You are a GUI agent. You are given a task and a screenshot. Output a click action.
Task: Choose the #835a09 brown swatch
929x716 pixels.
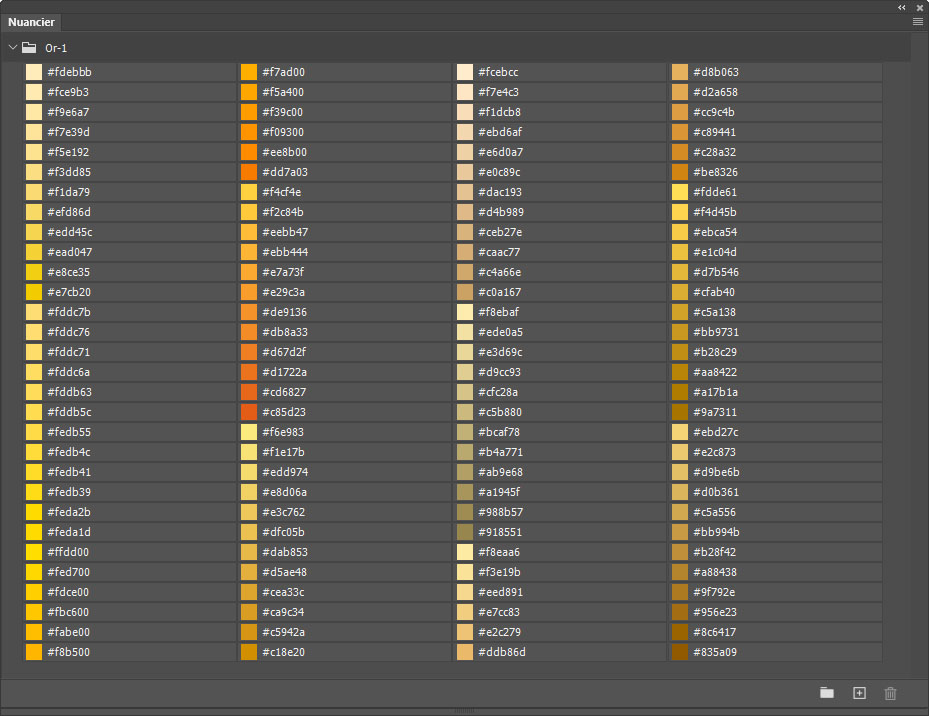(x=680, y=652)
